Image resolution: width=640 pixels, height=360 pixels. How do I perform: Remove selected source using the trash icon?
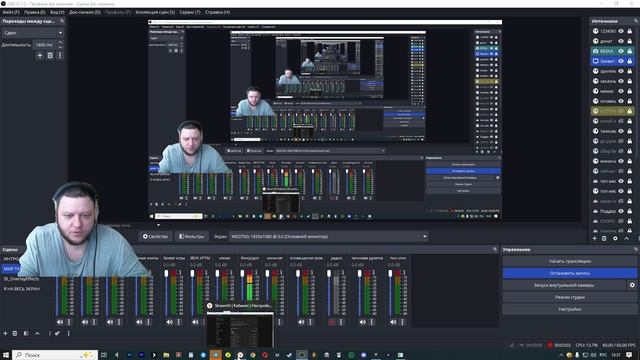click(x=604, y=238)
